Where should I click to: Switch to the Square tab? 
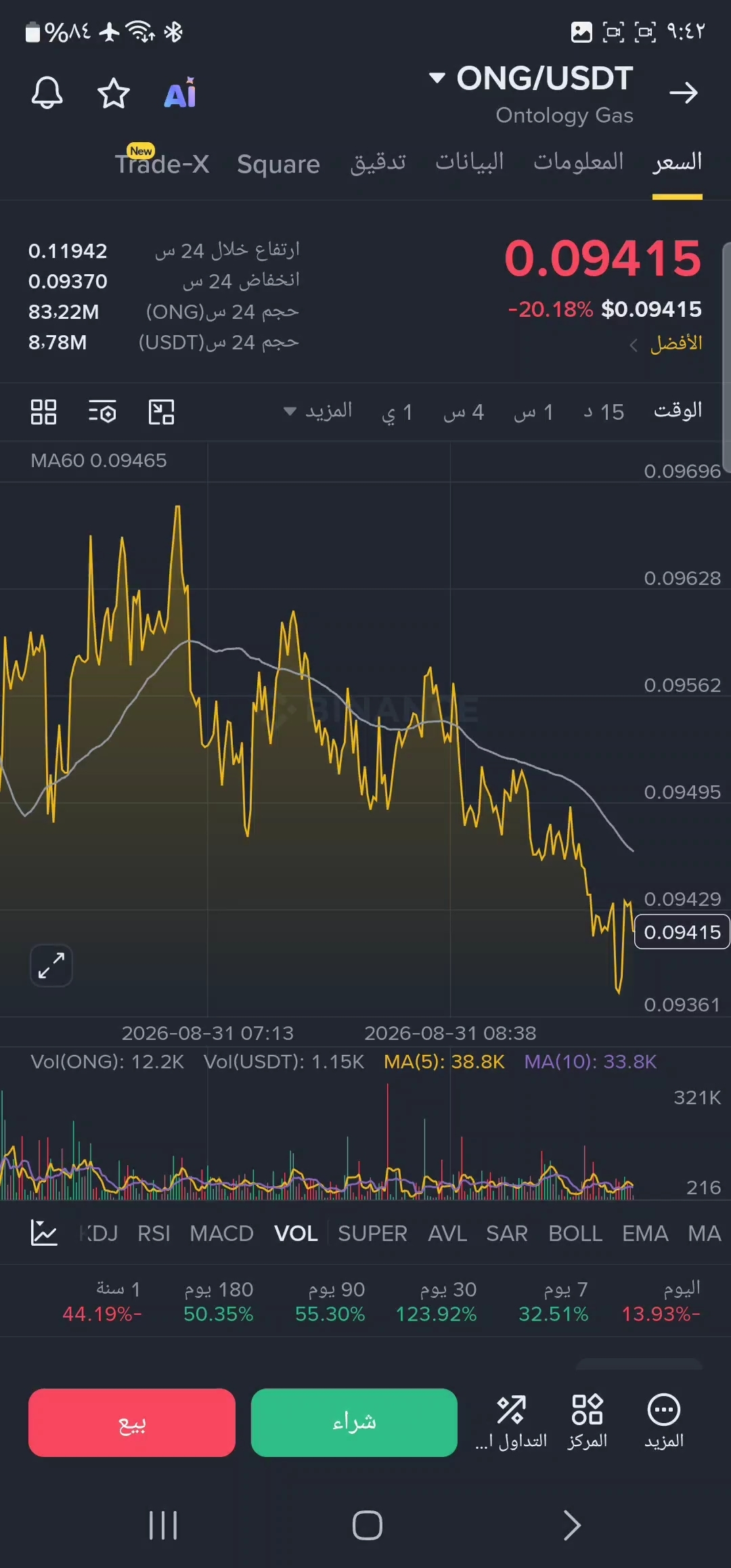[278, 164]
